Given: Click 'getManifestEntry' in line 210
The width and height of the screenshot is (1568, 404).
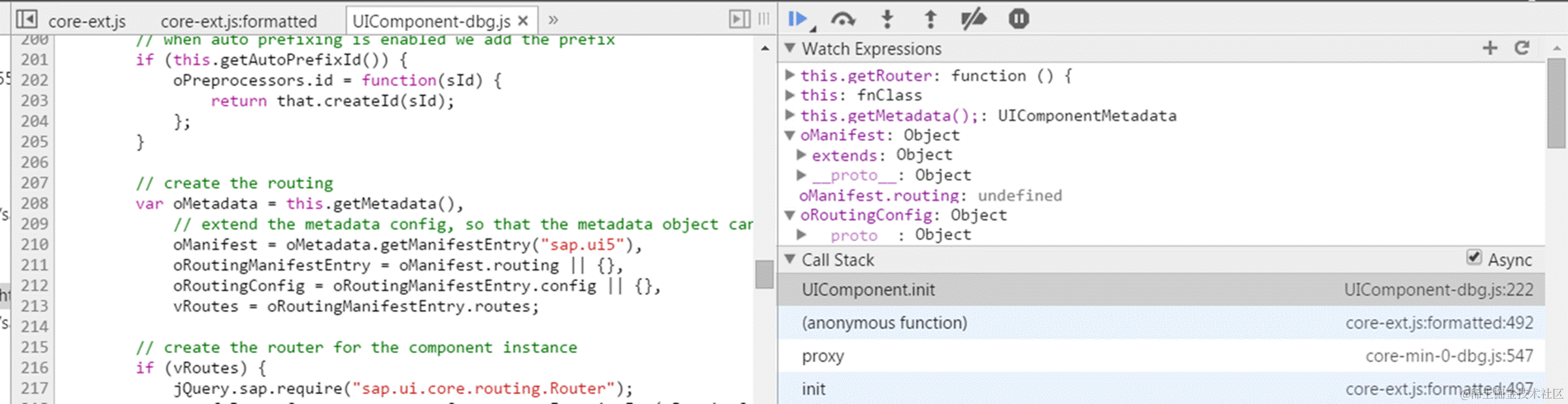Looking at the screenshot, I should point(456,244).
